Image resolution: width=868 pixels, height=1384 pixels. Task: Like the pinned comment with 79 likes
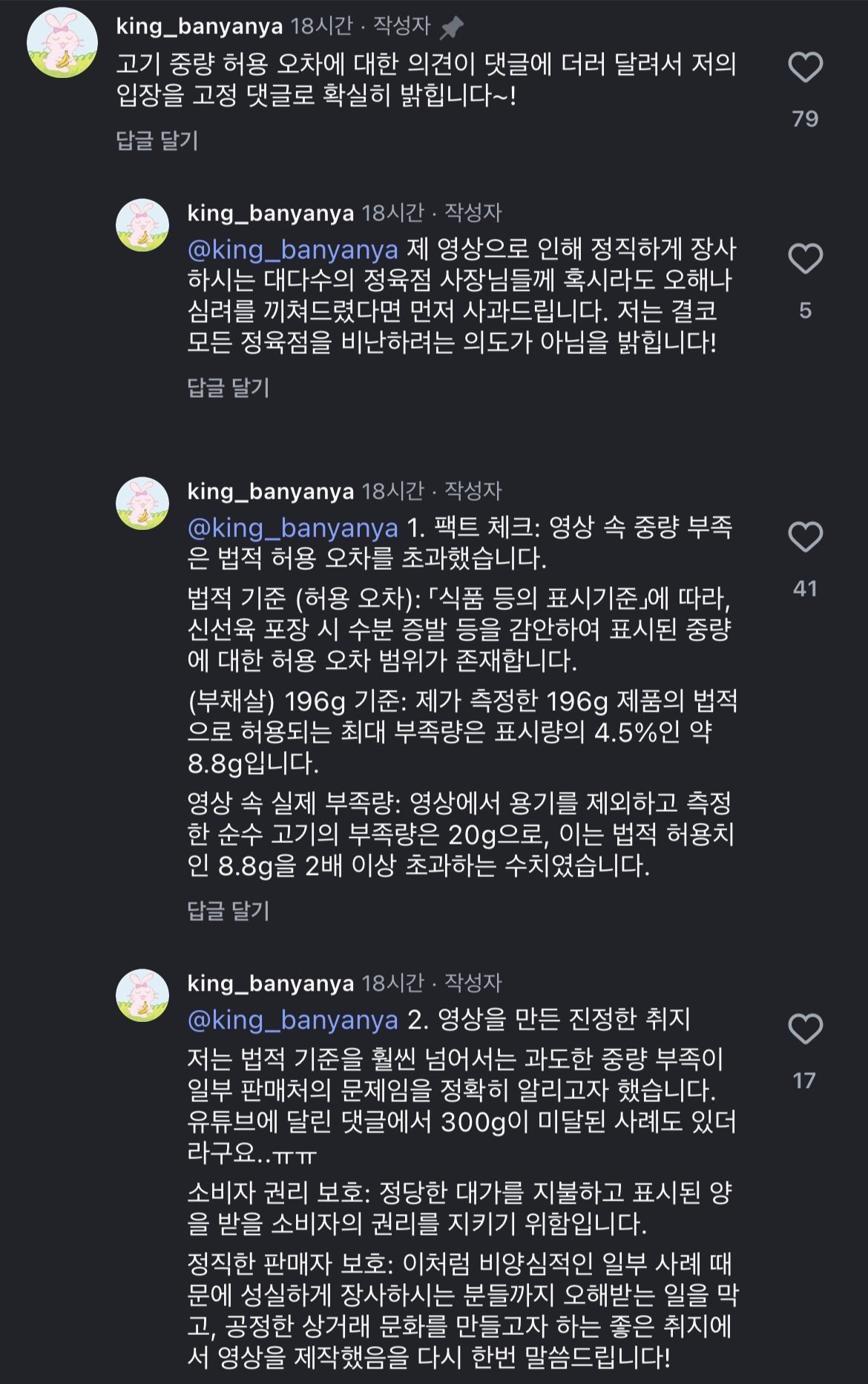(805, 68)
